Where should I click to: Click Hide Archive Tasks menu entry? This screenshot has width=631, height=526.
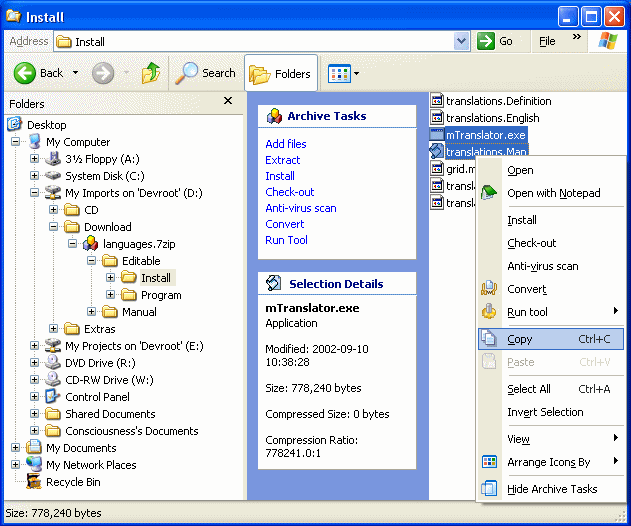coord(552,489)
